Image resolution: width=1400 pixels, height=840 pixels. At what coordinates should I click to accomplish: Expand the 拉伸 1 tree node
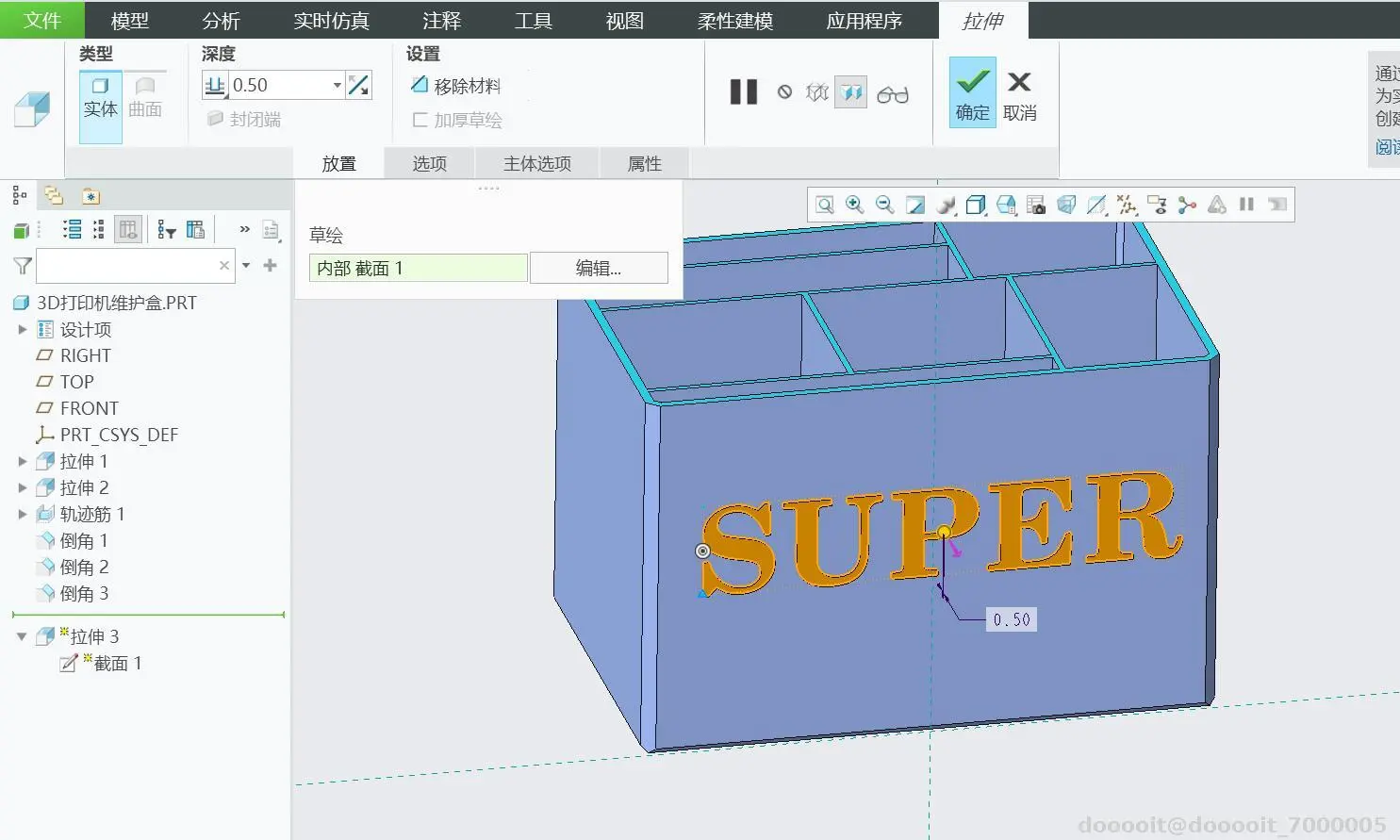click(23, 461)
